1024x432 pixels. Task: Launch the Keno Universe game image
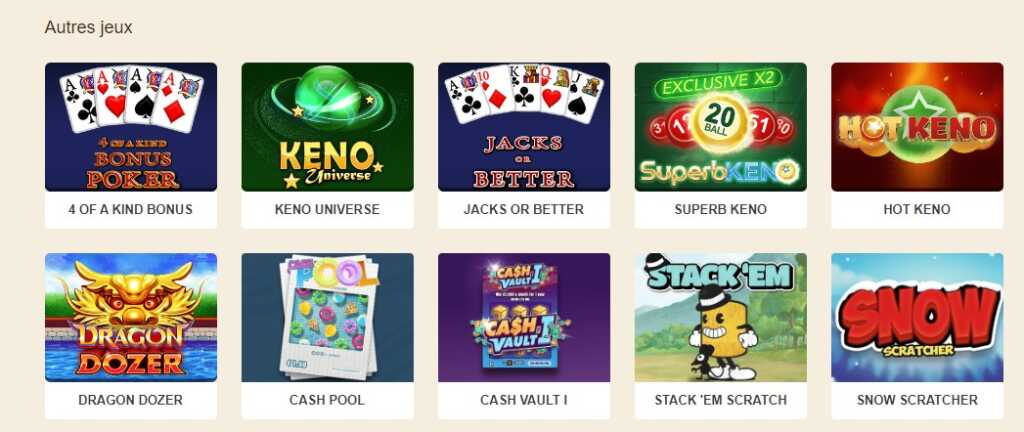point(327,127)
